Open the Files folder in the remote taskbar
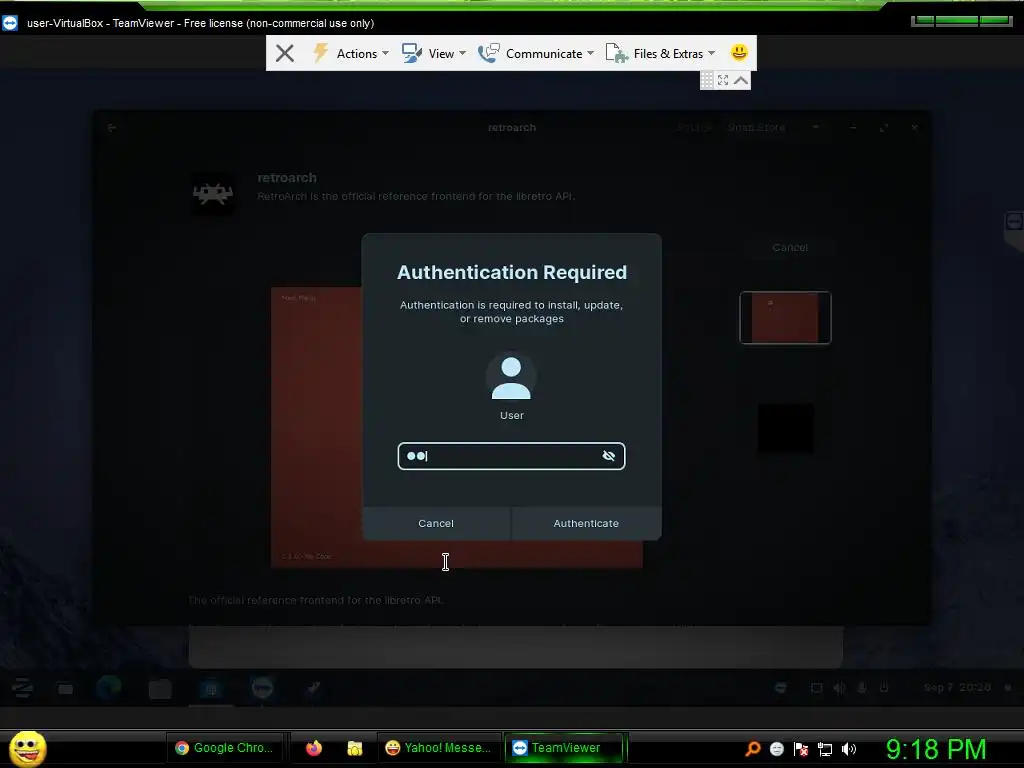 tap(160, 689)
